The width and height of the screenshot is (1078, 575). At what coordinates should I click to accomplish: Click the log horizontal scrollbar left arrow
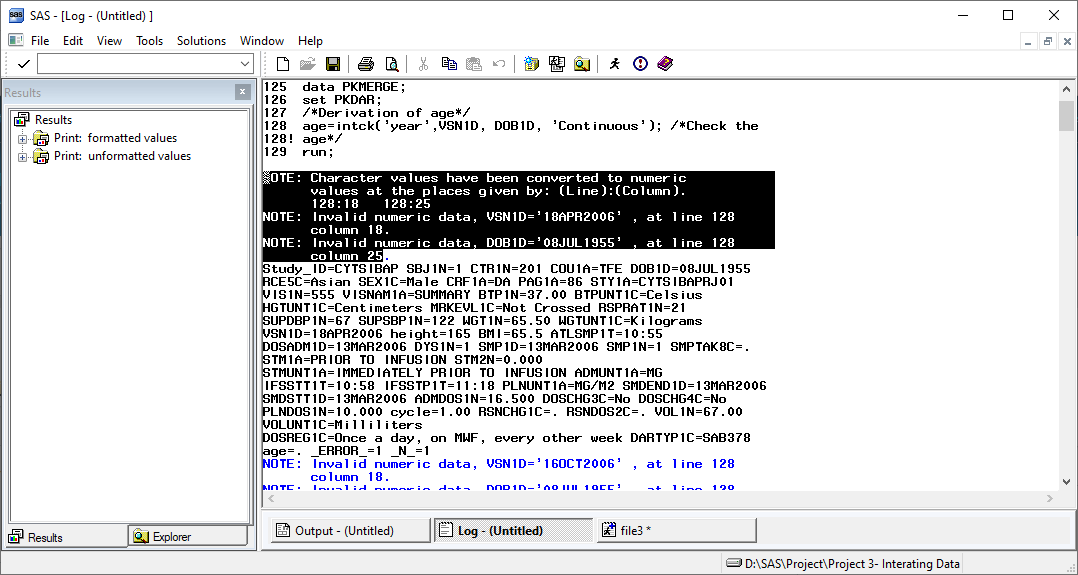pos(270,498)
